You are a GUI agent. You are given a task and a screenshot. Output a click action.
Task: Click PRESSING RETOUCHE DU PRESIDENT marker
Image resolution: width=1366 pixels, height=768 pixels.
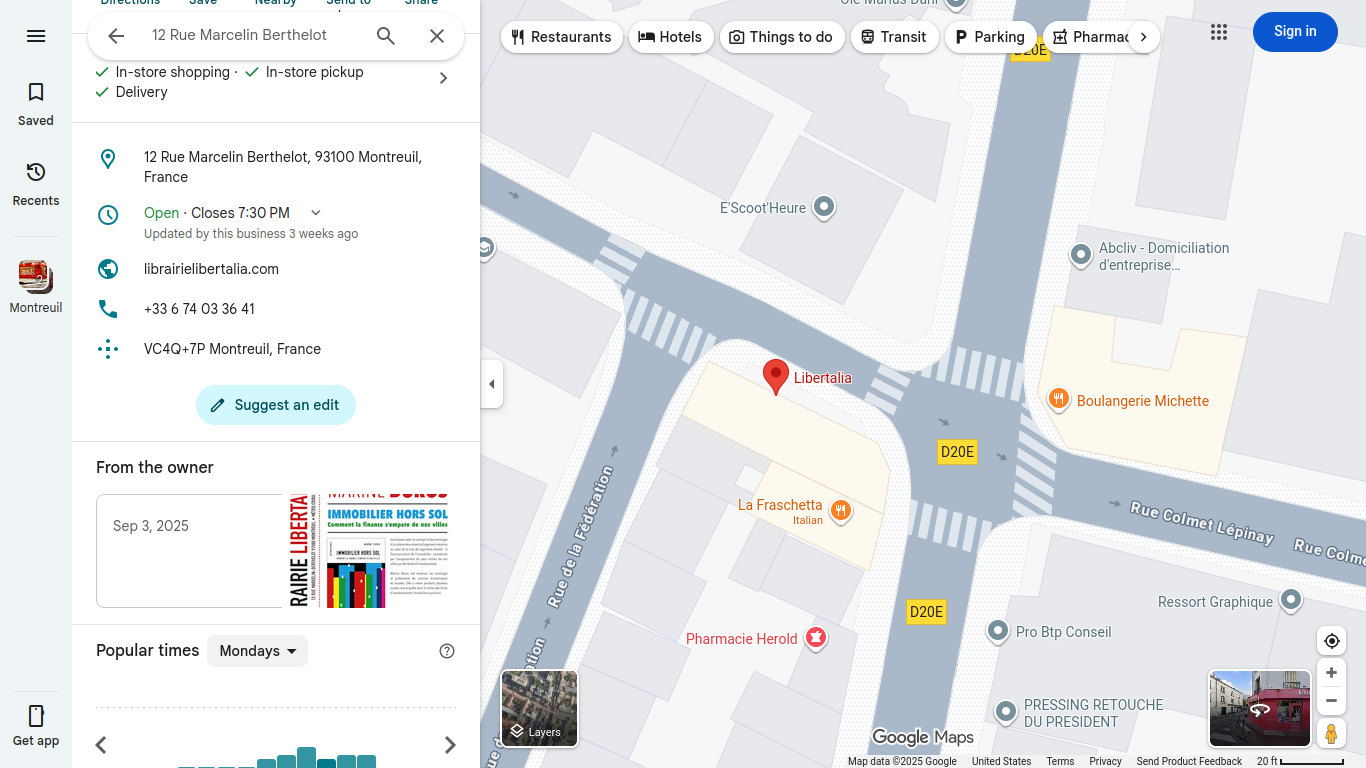1006,712
